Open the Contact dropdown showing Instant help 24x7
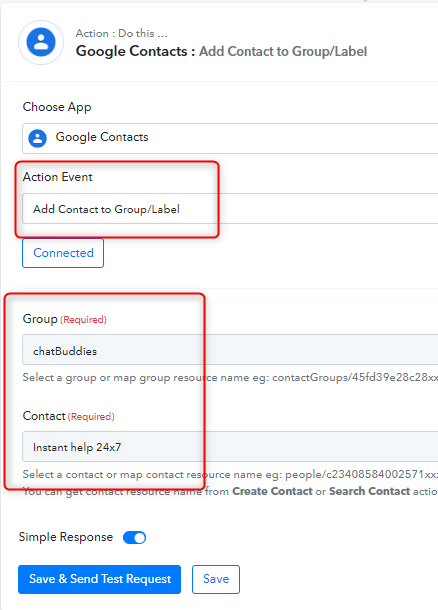The height and width of the screenshot is (610, 438). point(230,446)
